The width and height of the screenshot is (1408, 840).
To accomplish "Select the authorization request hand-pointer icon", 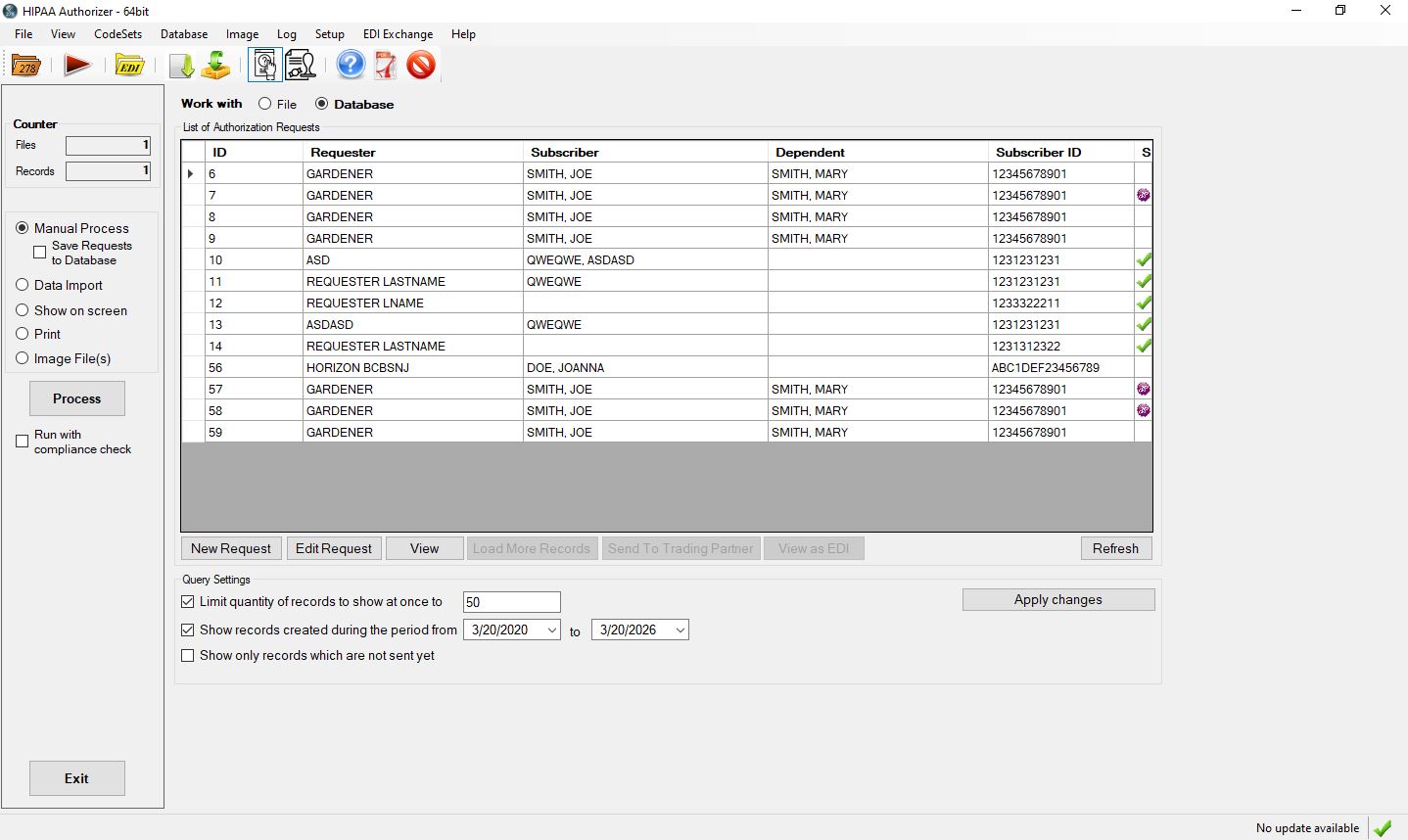I will 264,66.
